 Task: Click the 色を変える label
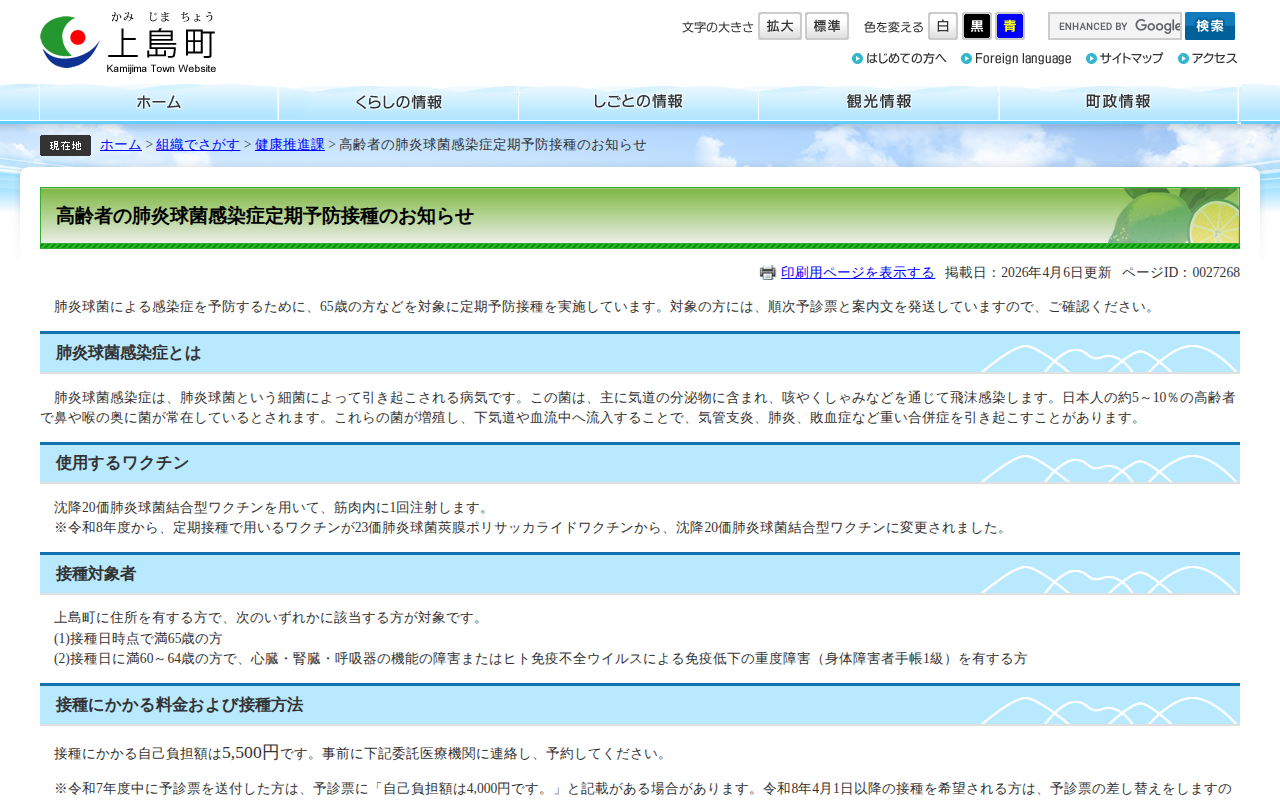pyautogui.click(x=894, y=27)
